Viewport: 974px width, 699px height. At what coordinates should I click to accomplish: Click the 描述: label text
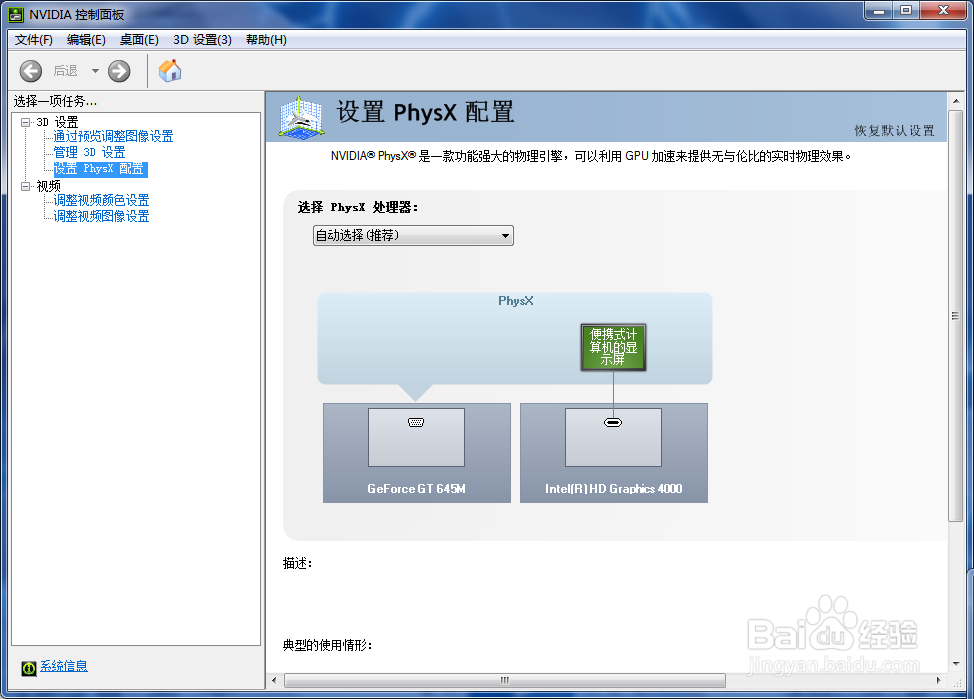pyautogui.click(x=298, y=564)
